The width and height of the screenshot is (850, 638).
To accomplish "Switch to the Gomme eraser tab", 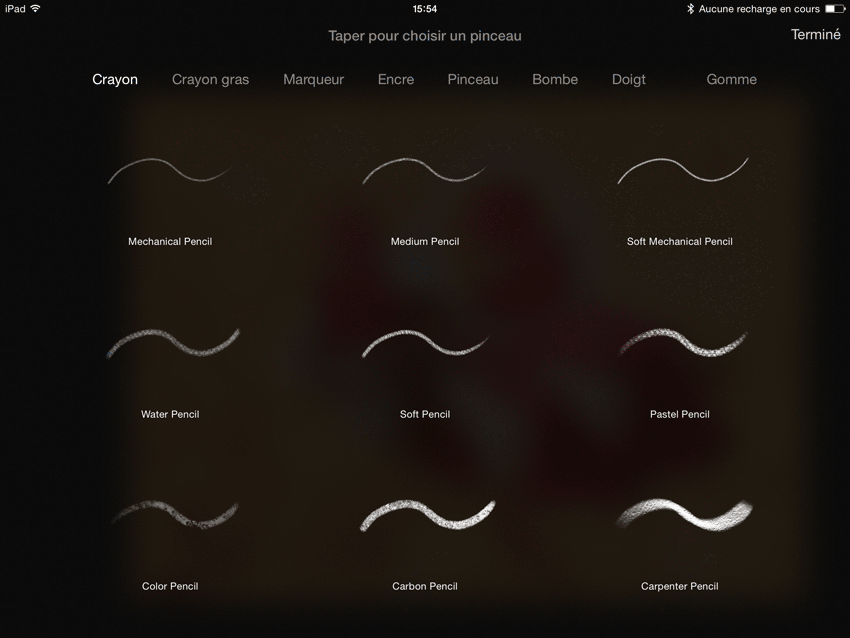I will point(731,79).
